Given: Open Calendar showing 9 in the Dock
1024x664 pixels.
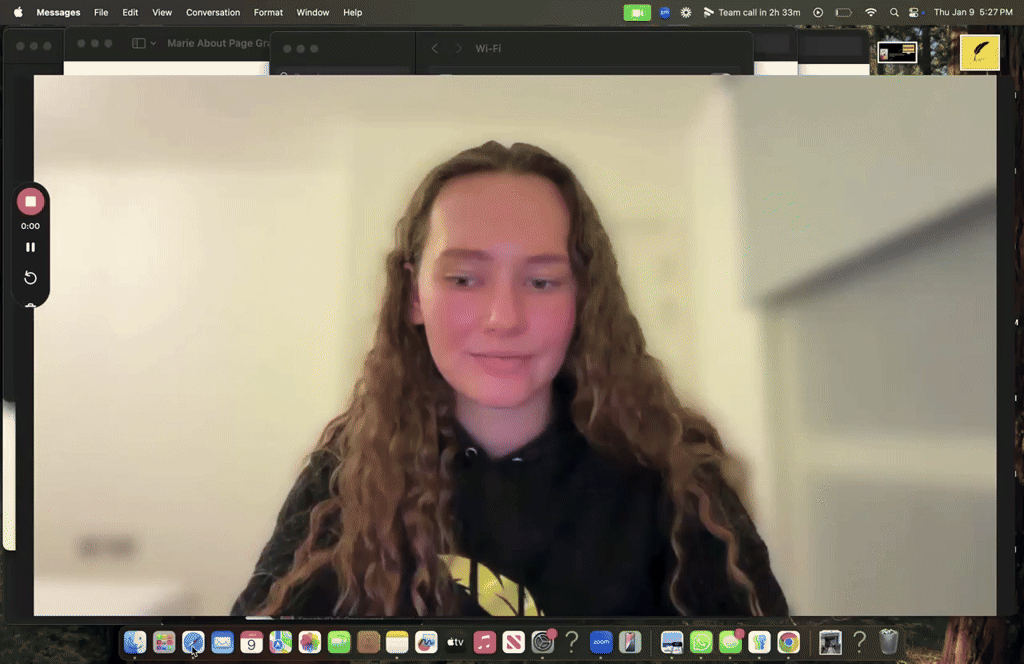Looking at the screenshot, I should [x=251, y=642].
